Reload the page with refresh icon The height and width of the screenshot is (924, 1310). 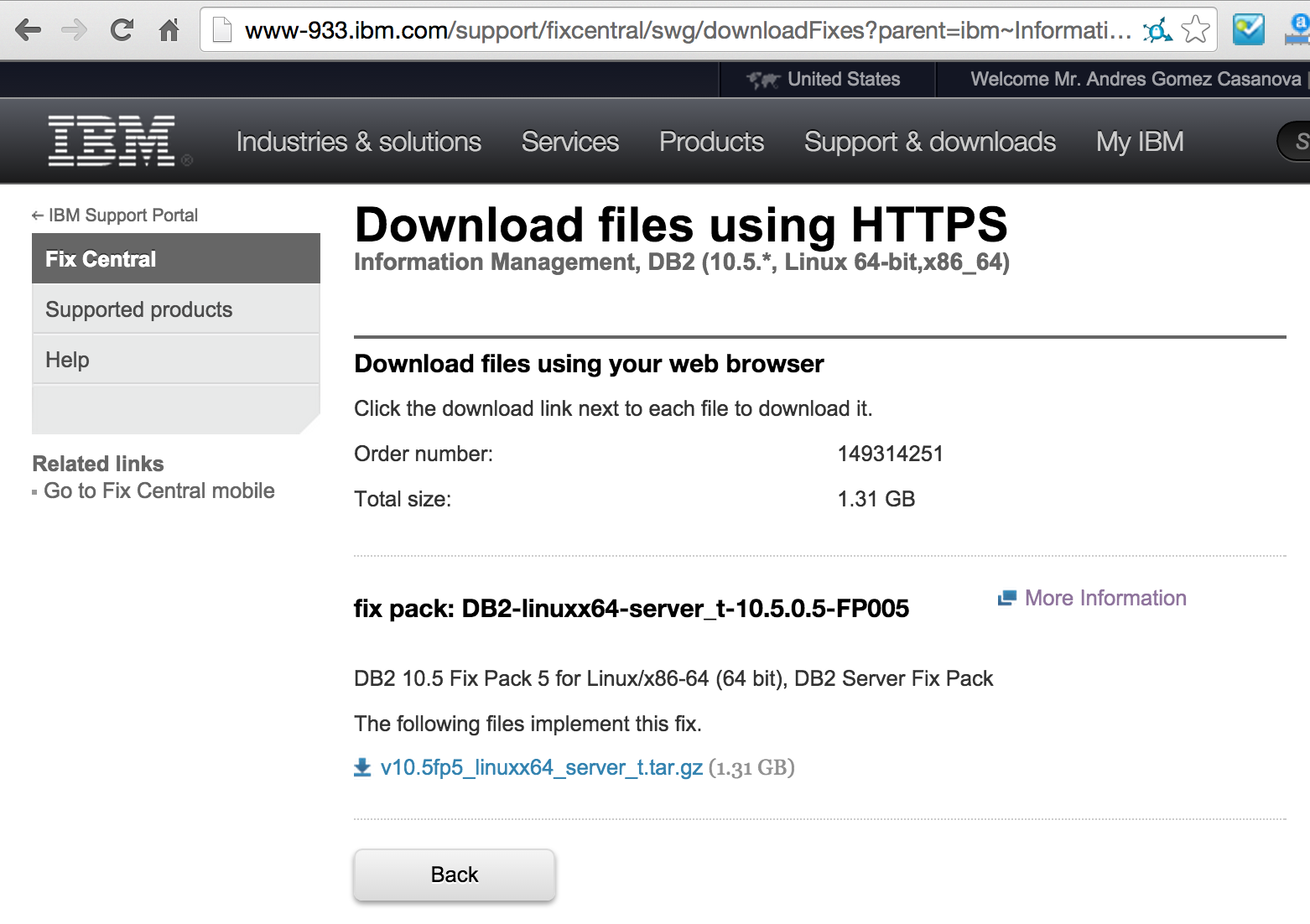pyautogui.click(x=122, y=30)
